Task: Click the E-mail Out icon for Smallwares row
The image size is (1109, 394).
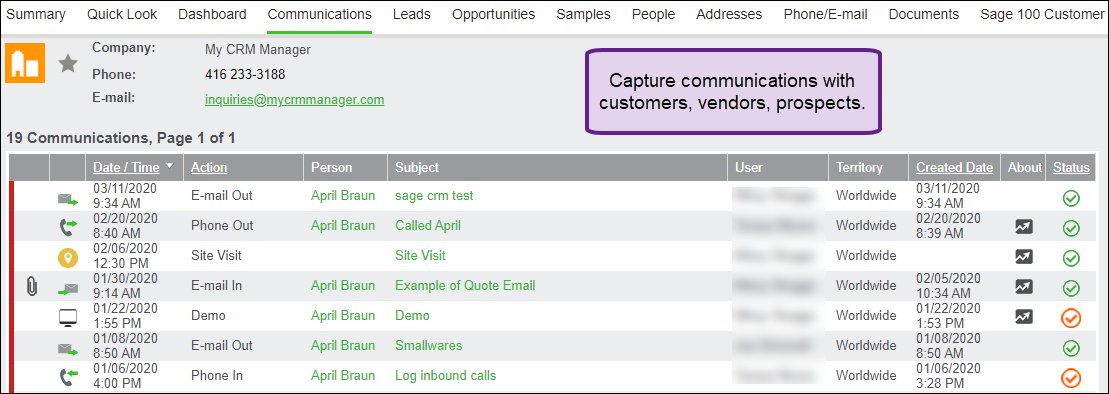Action: (68, 349)
